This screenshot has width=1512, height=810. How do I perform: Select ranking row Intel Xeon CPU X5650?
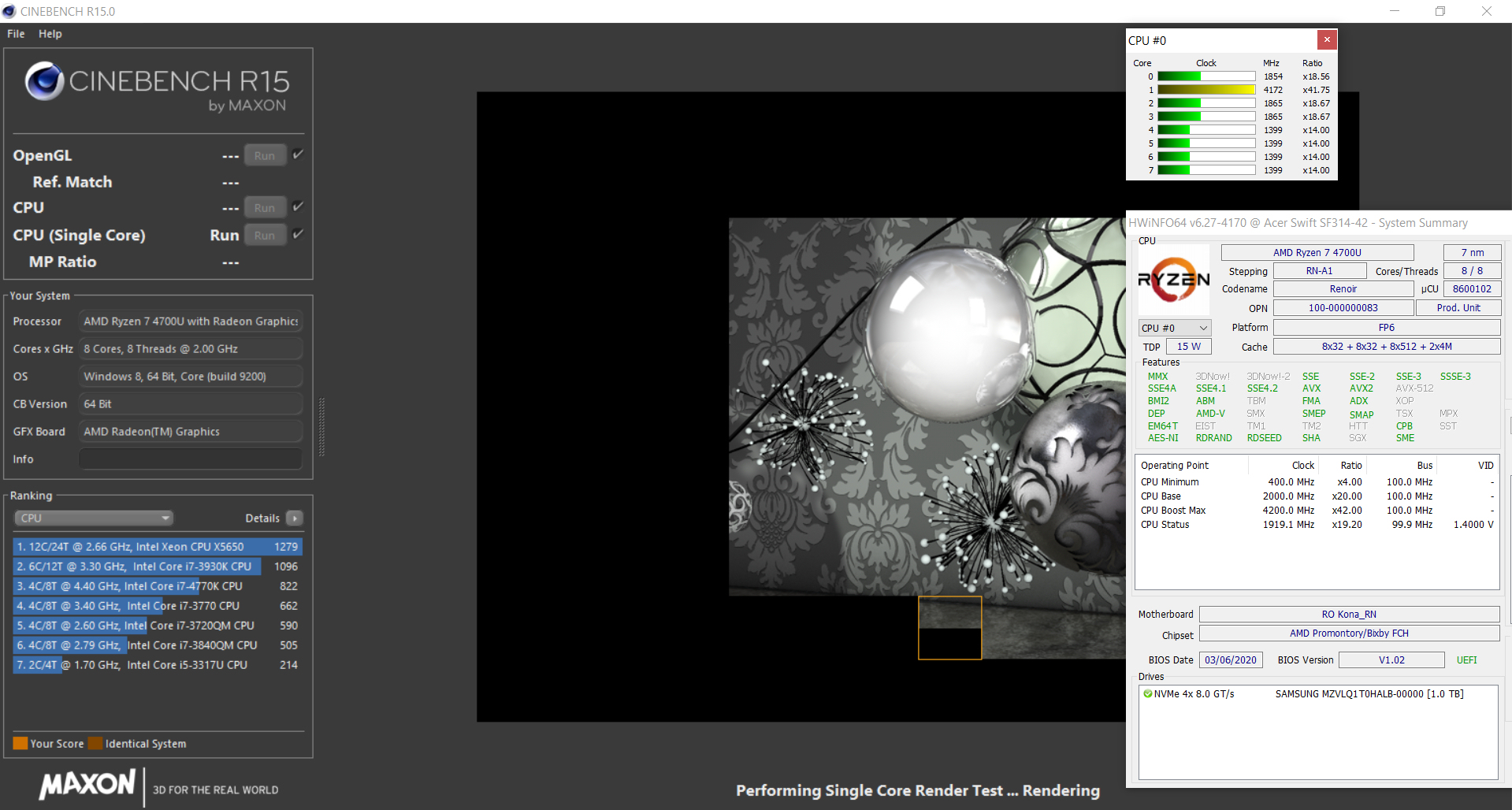[x=158, y=546]
